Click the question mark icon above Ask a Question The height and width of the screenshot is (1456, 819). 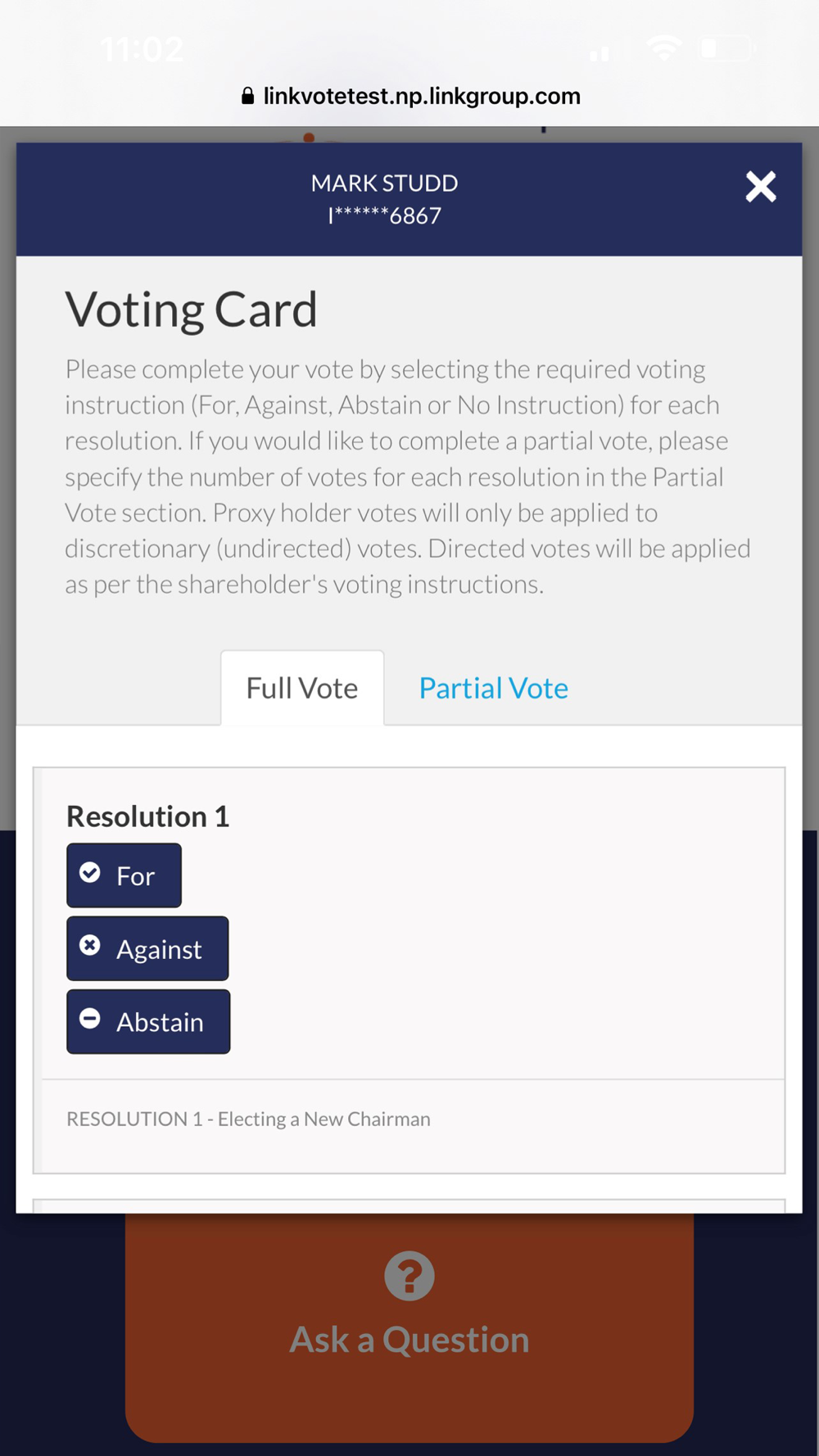tap(409, 1276)
